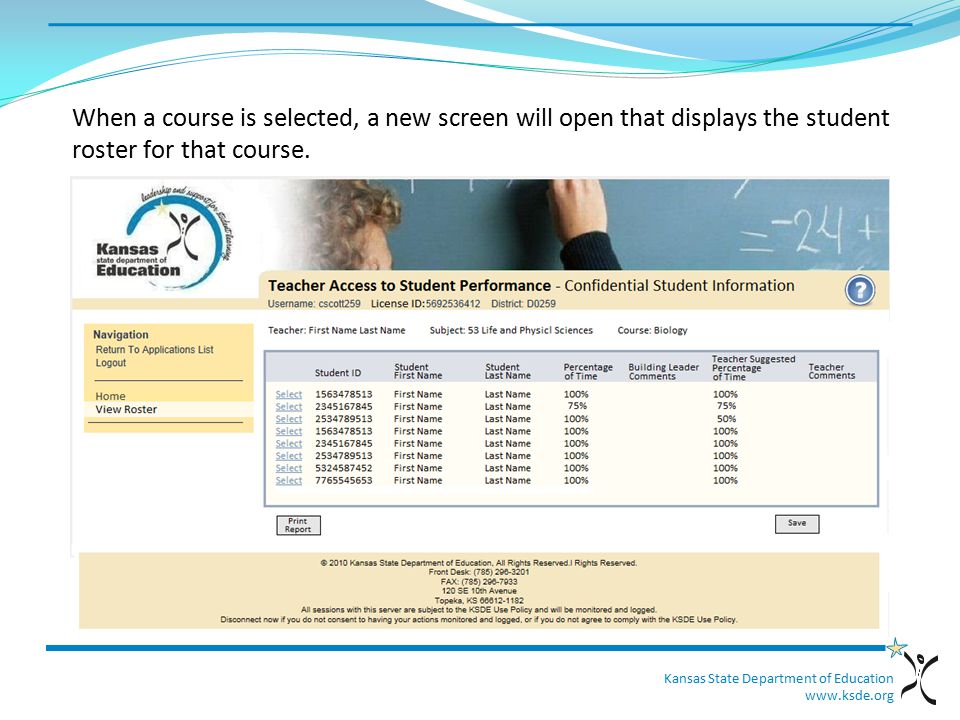
Task: Click Select for student 2534789513 with 100% suggested
Action: (288, 456)
